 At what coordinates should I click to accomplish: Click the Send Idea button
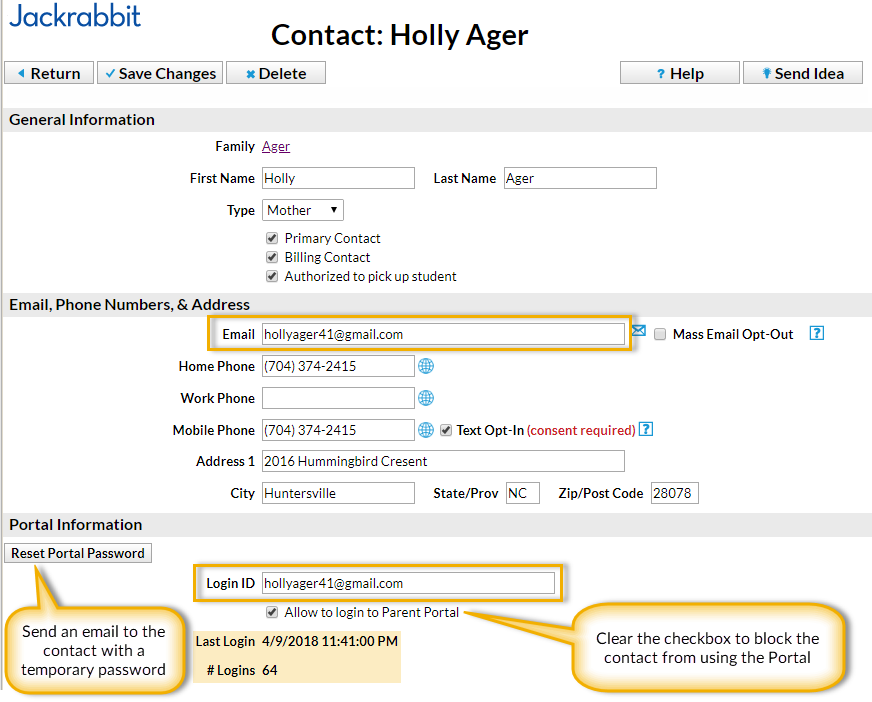tap(802, 73)
